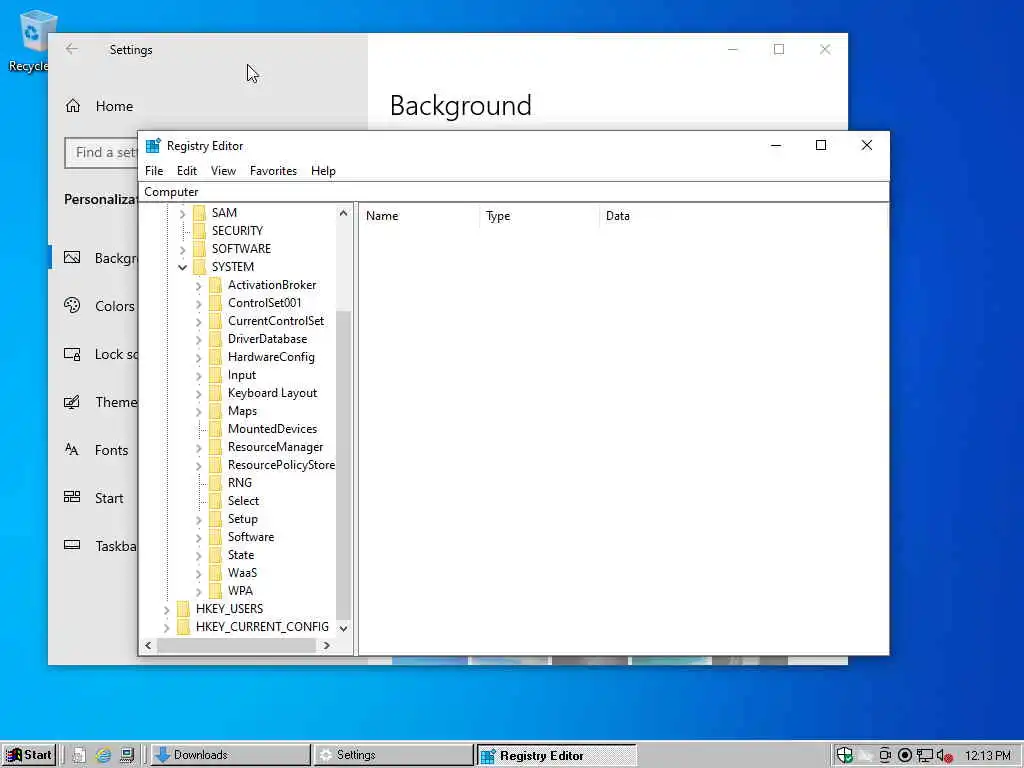This screenshot has width=1024, height=768.
Task: Click the Type column header
Action: [539, 216]
